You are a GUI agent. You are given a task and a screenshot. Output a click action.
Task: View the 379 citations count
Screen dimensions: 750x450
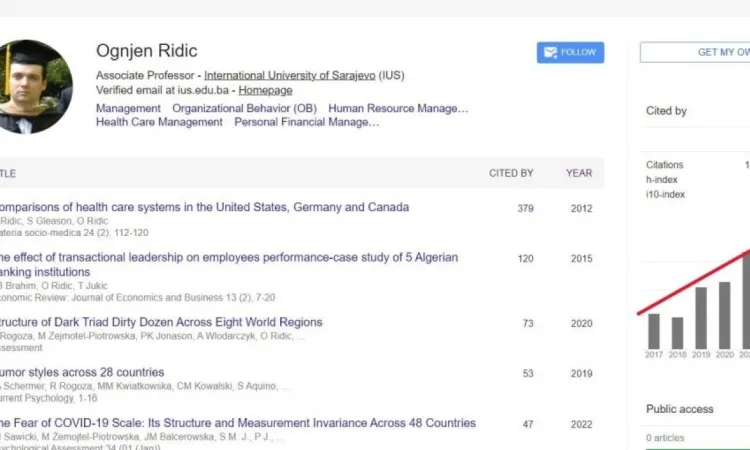525,209
